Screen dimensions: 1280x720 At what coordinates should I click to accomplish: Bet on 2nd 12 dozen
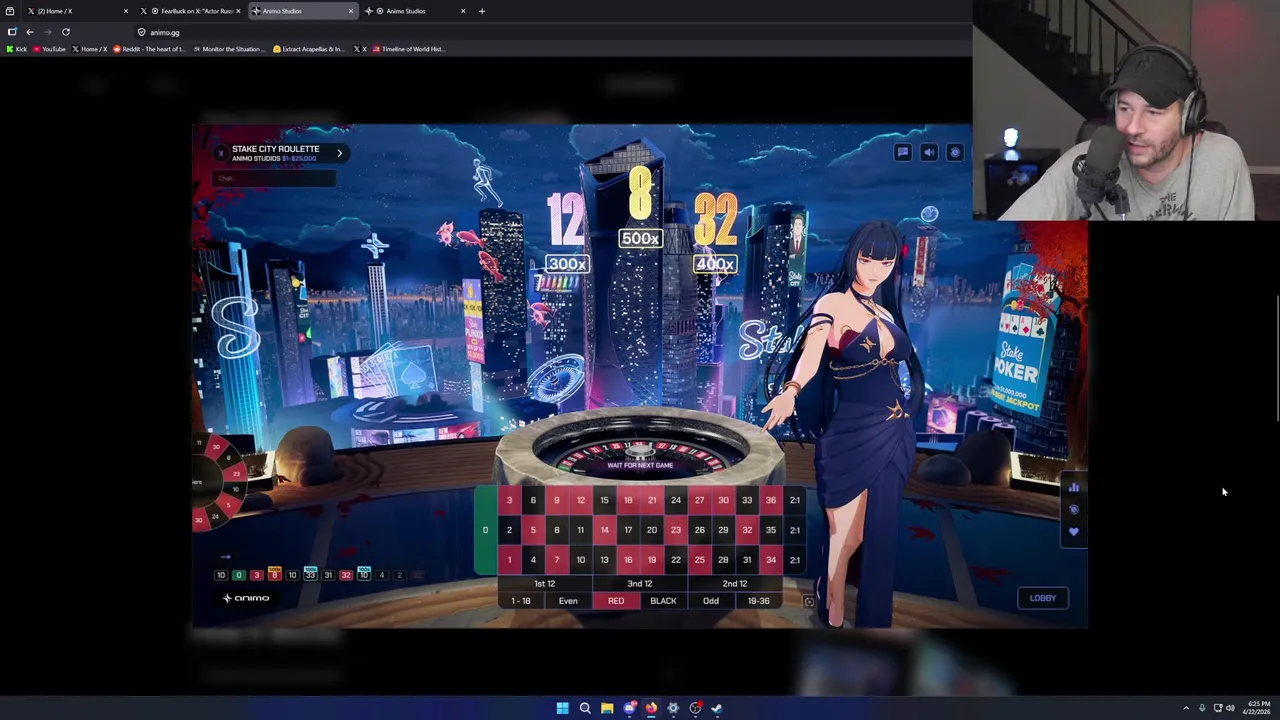click(x=735, y=583)
